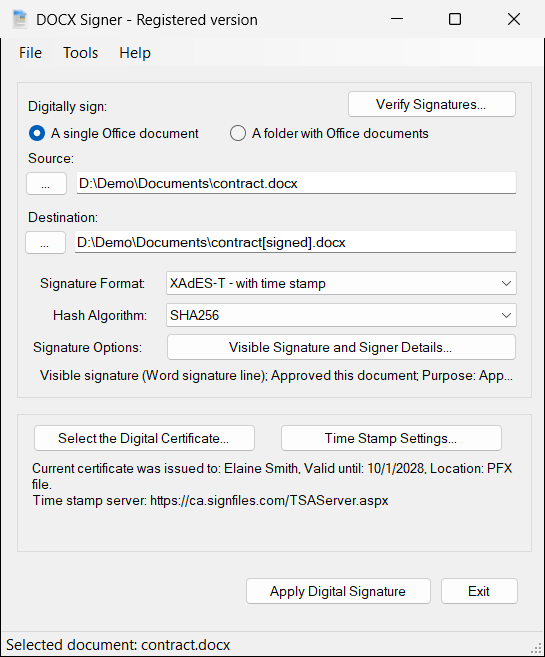Open Visible Signature and Signer Details
The width and height of the screenshot is (545, 657).
coord(341,347)
